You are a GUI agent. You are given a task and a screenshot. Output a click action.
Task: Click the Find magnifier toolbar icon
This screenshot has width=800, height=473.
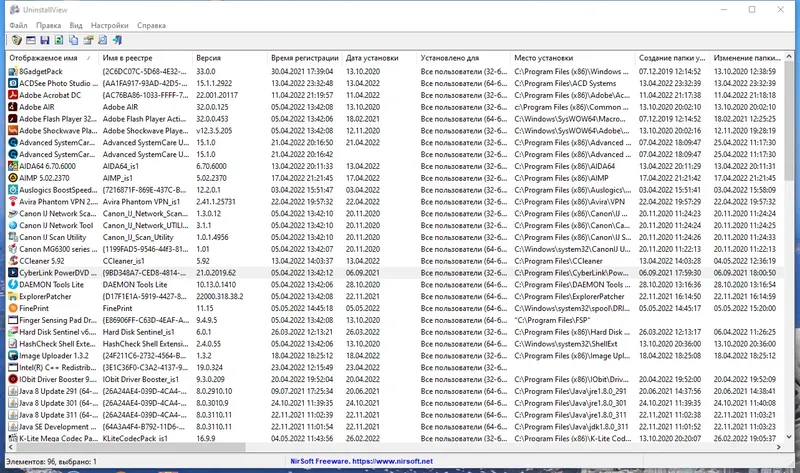click(x=103, y=40)
